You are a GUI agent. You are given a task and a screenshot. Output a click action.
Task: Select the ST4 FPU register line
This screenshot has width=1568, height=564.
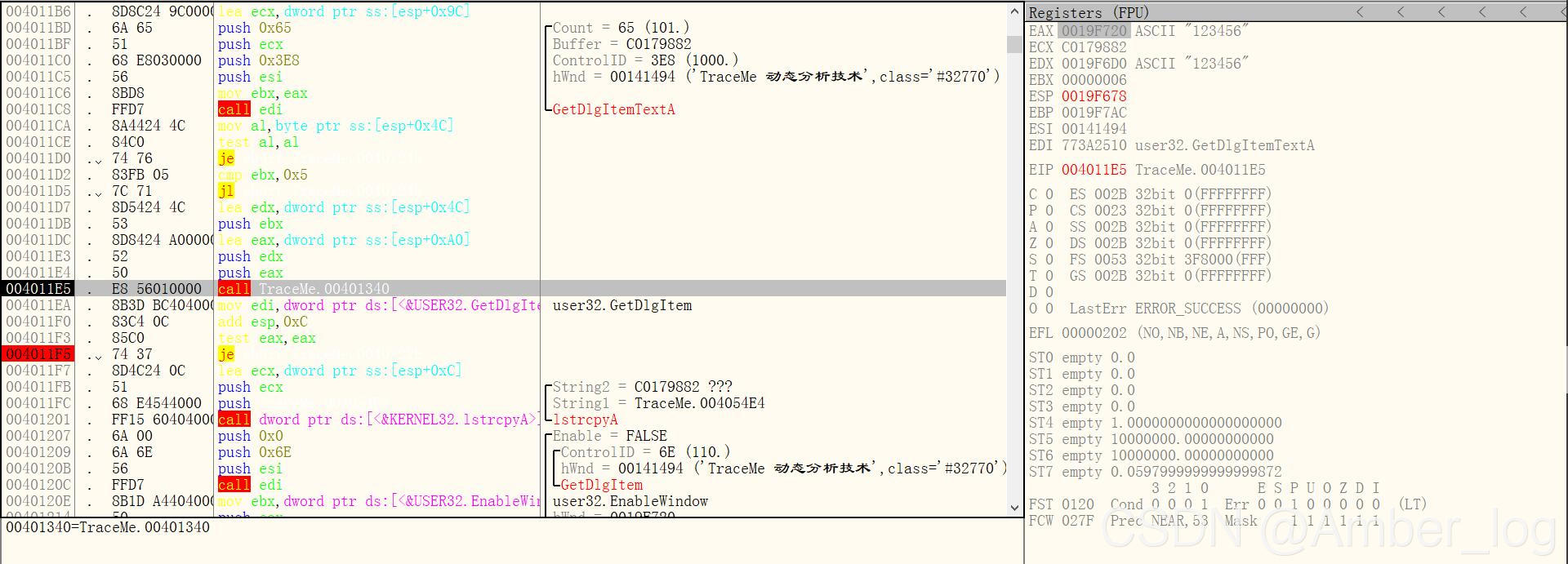pyautogui.click(x=1155, y=423)
